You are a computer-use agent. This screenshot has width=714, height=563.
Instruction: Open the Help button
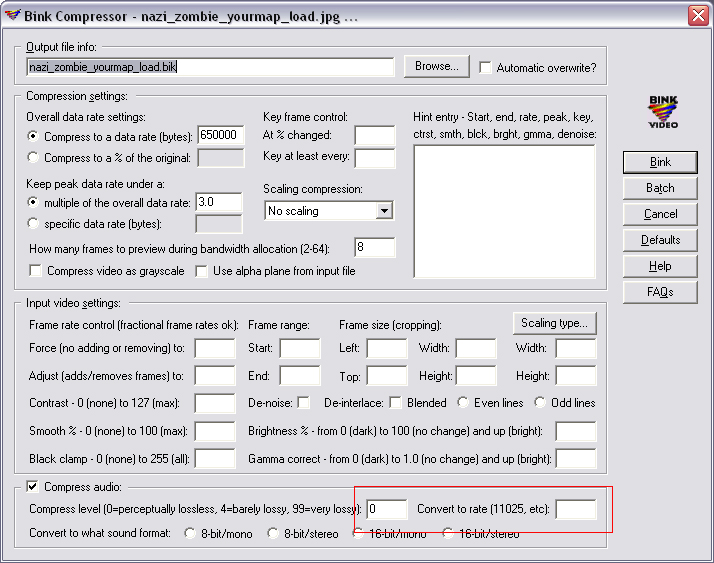[x=660, y=266]
